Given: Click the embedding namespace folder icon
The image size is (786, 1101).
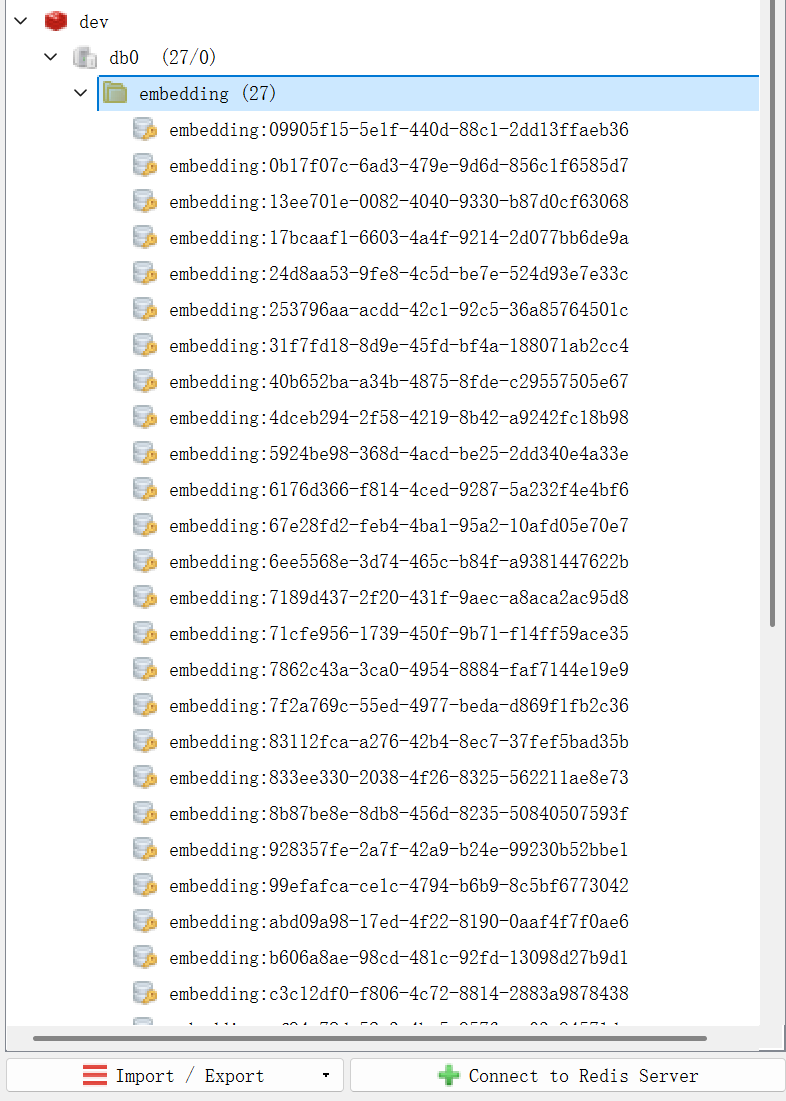Looking at the screenshot, I should (x=115, y=93).
